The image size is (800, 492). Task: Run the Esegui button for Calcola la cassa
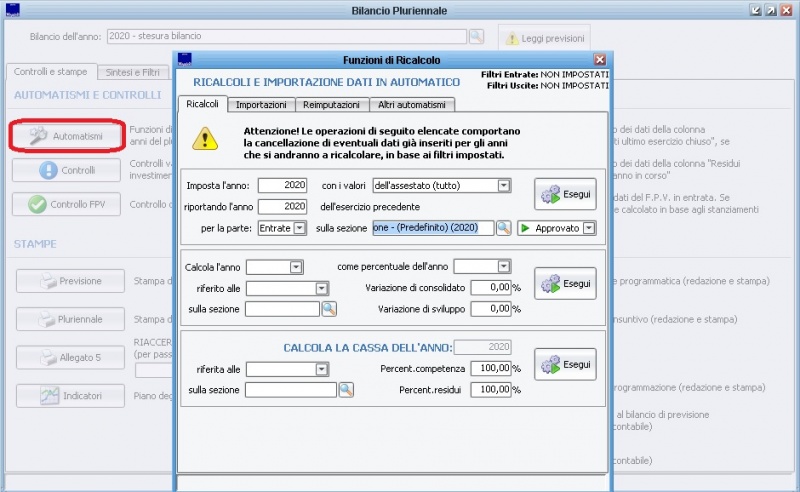pos(565,364)
